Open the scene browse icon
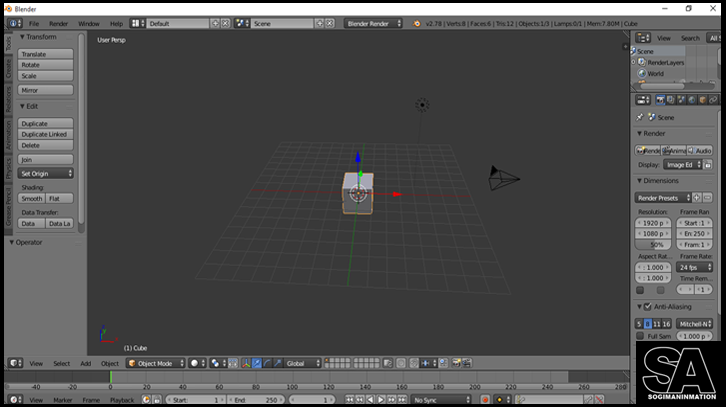Image resolution: width=726 pixels, height=407 pixels. point(242,23)
